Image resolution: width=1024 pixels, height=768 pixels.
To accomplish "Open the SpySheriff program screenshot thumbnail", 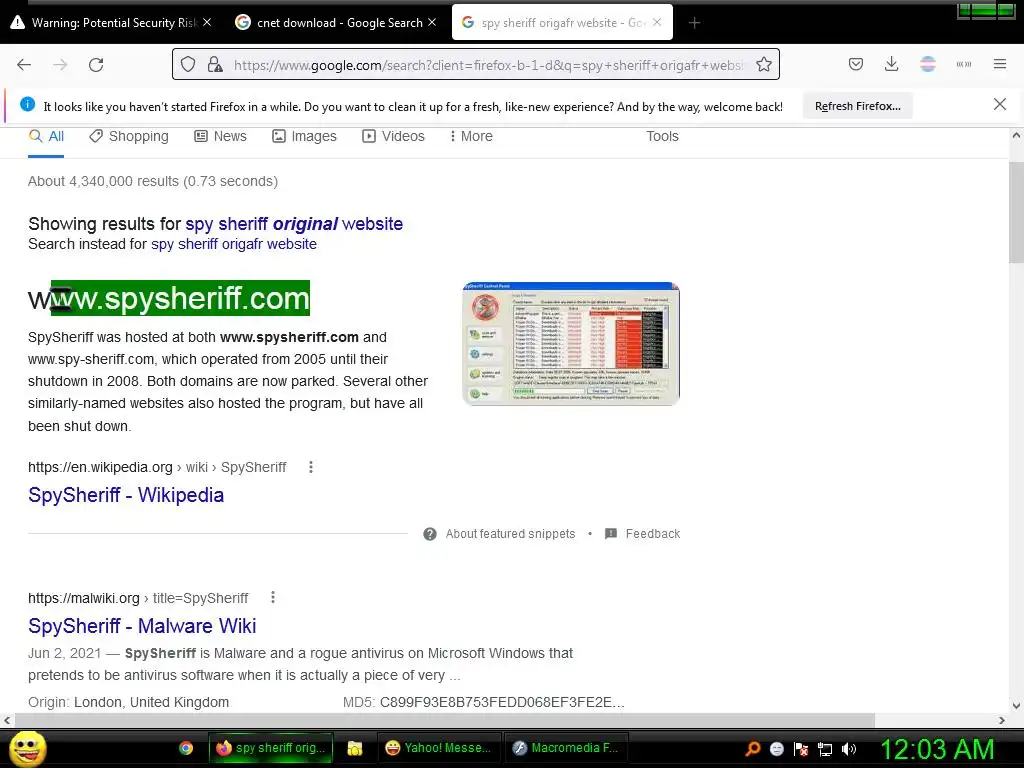I will click(x=571, y=344).
